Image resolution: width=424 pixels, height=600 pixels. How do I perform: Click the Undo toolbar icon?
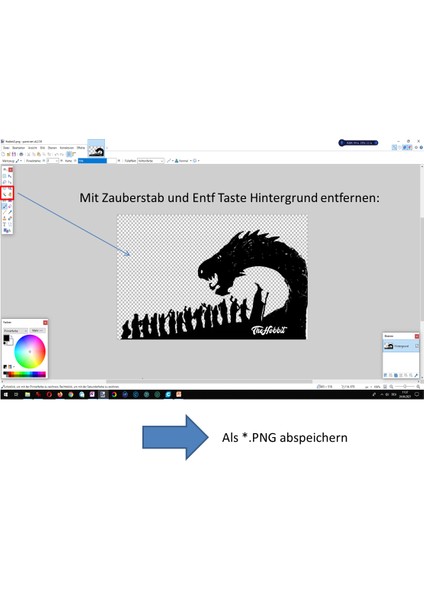(56, 154)
